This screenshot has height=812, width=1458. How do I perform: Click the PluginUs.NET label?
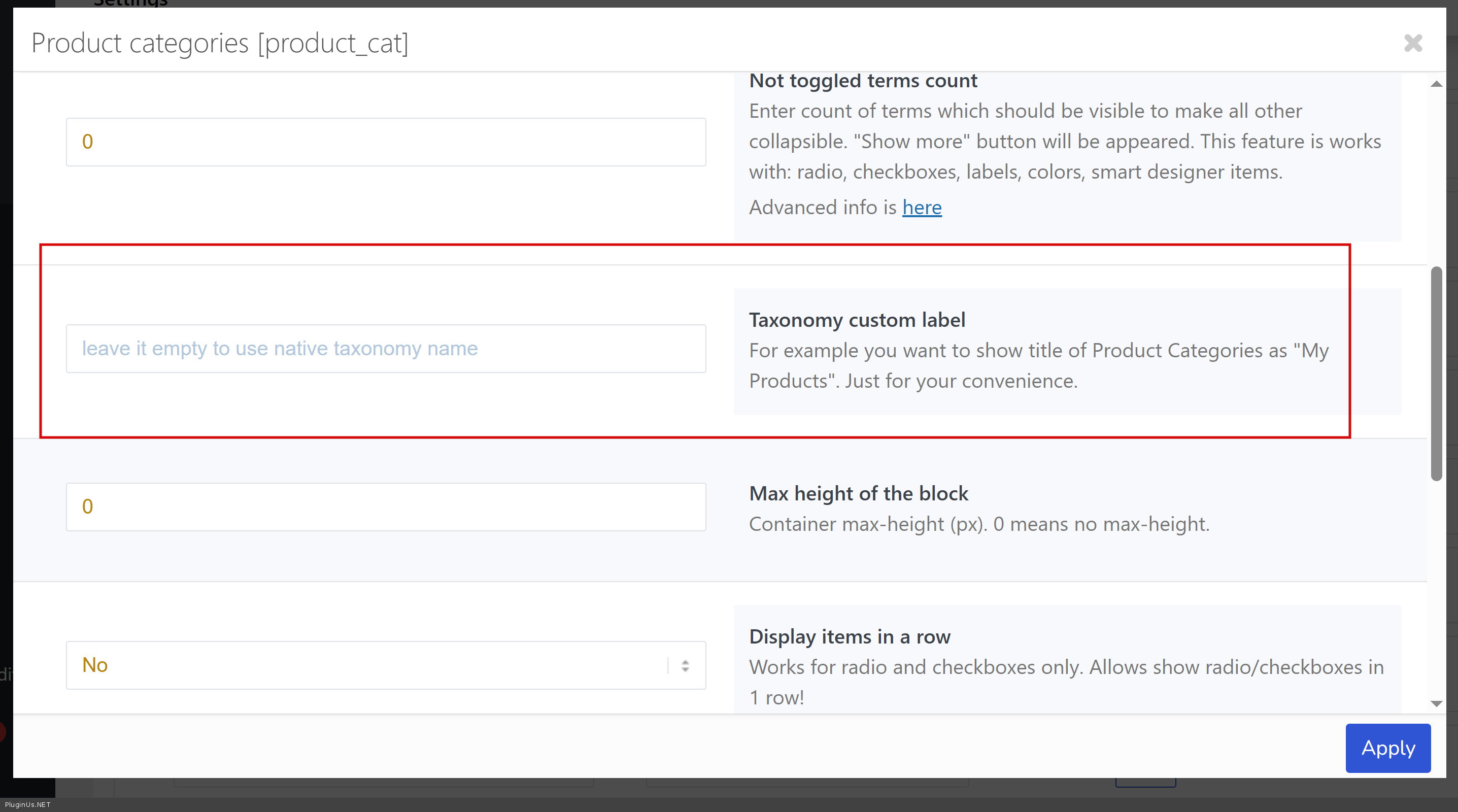27,805
